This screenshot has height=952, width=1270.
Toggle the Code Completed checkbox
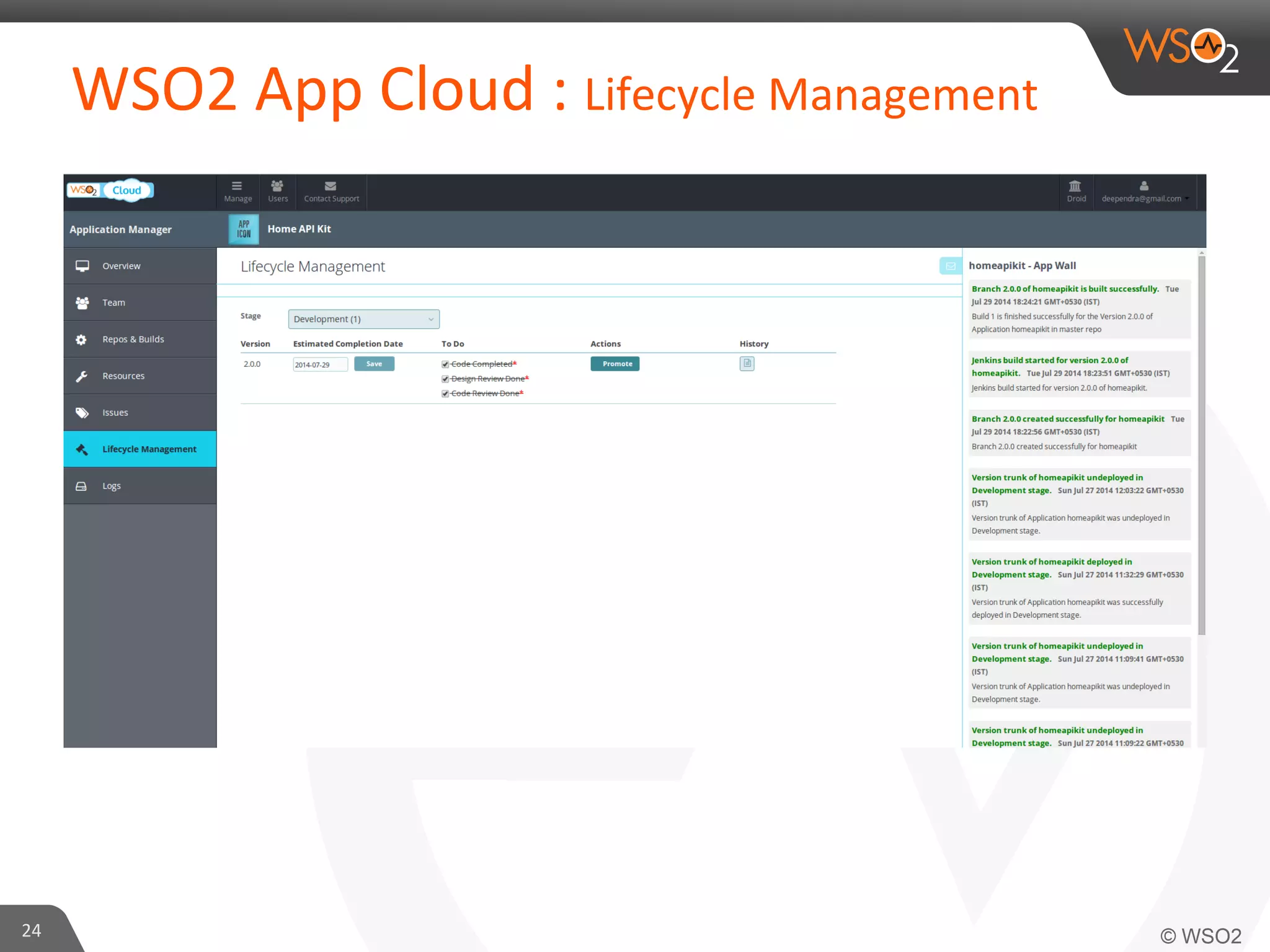[x=445, y=364]
